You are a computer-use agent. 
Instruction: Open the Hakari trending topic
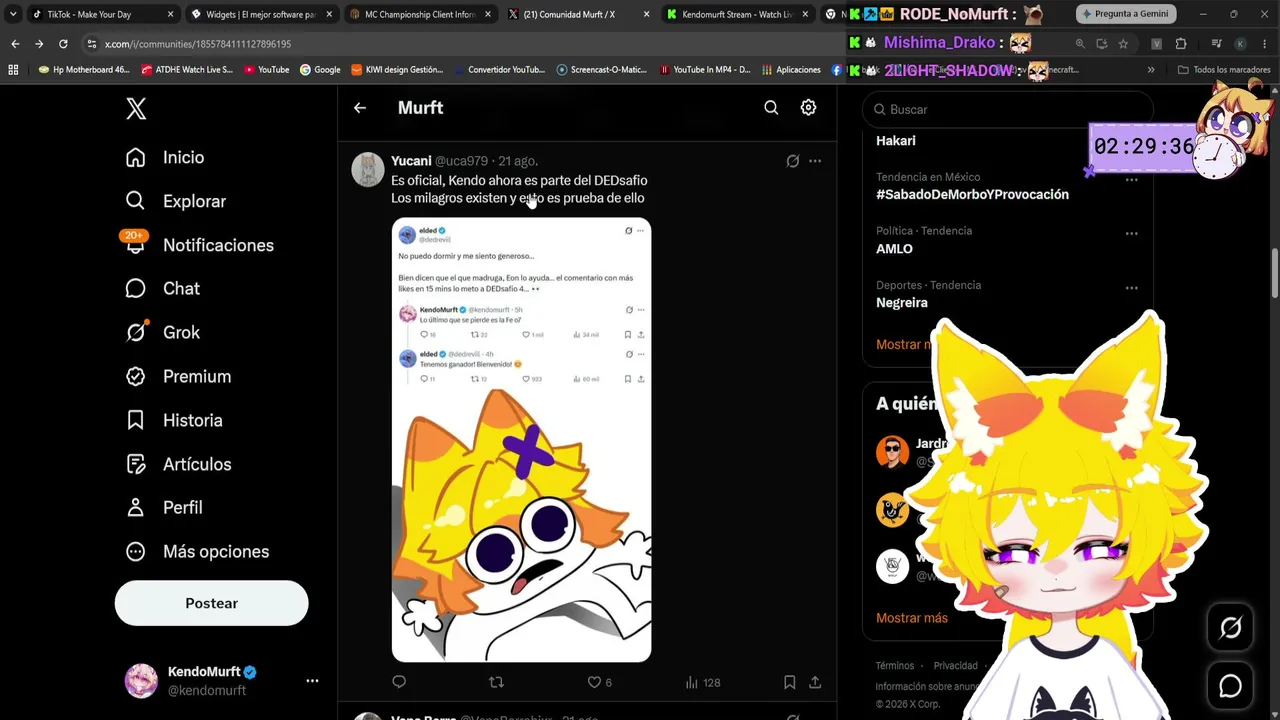(896, 141)
